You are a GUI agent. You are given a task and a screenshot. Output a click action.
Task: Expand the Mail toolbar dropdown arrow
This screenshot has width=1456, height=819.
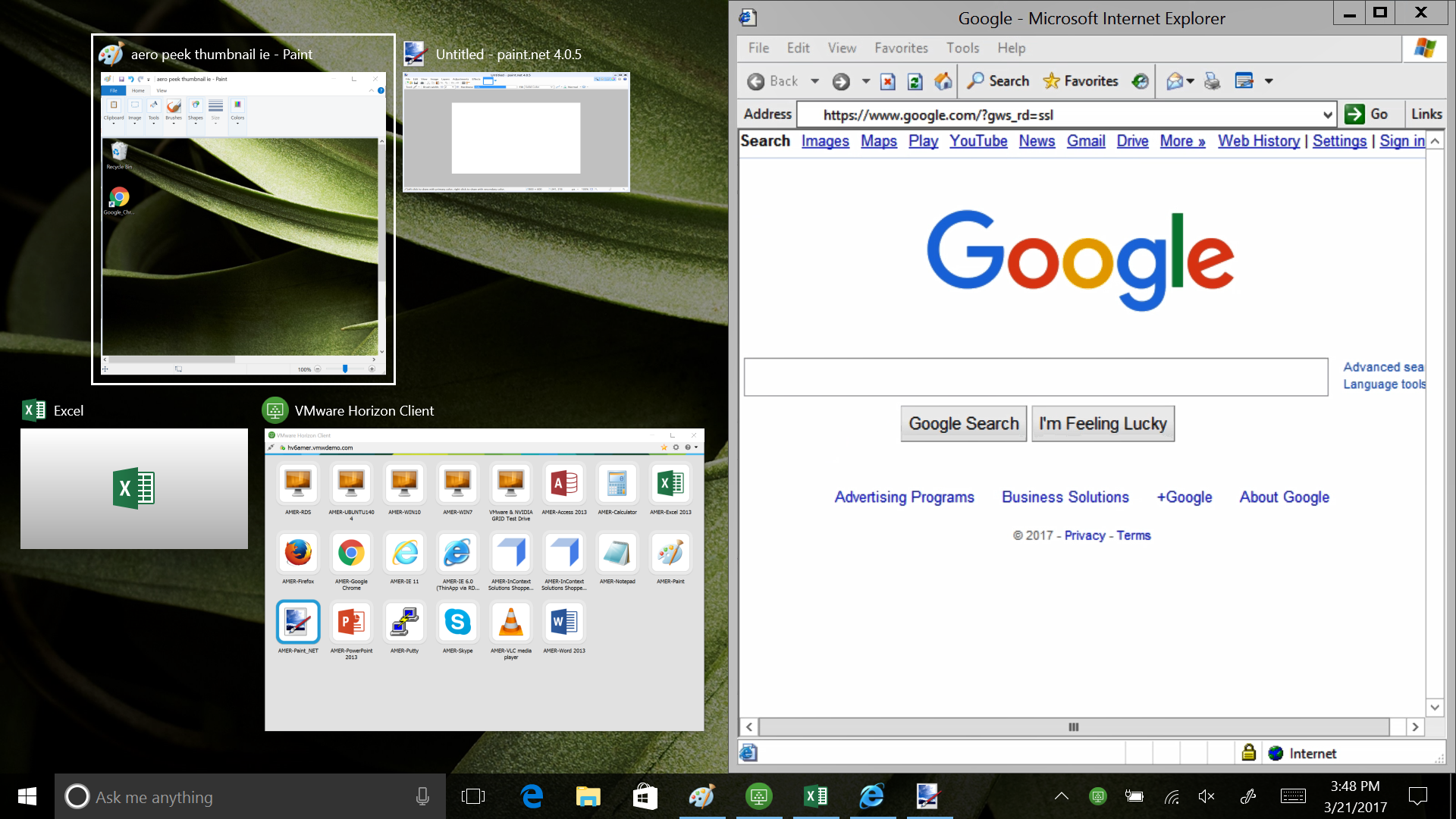[1190, 81]
